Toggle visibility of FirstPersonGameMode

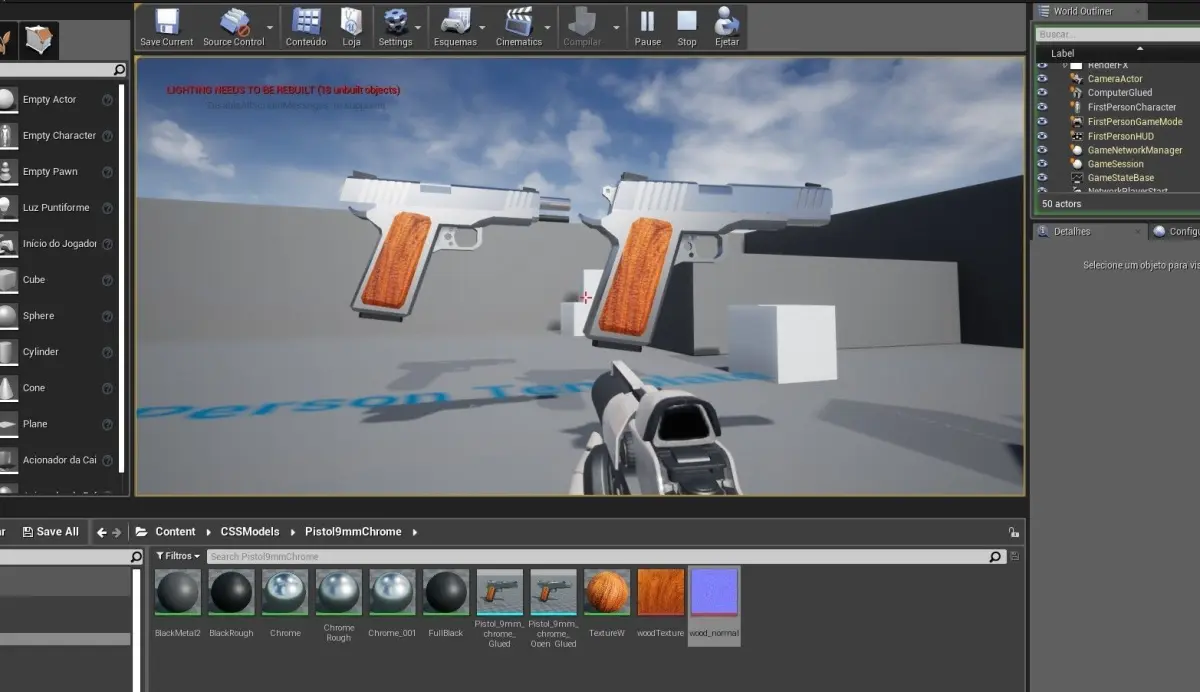coord(1042,122)
